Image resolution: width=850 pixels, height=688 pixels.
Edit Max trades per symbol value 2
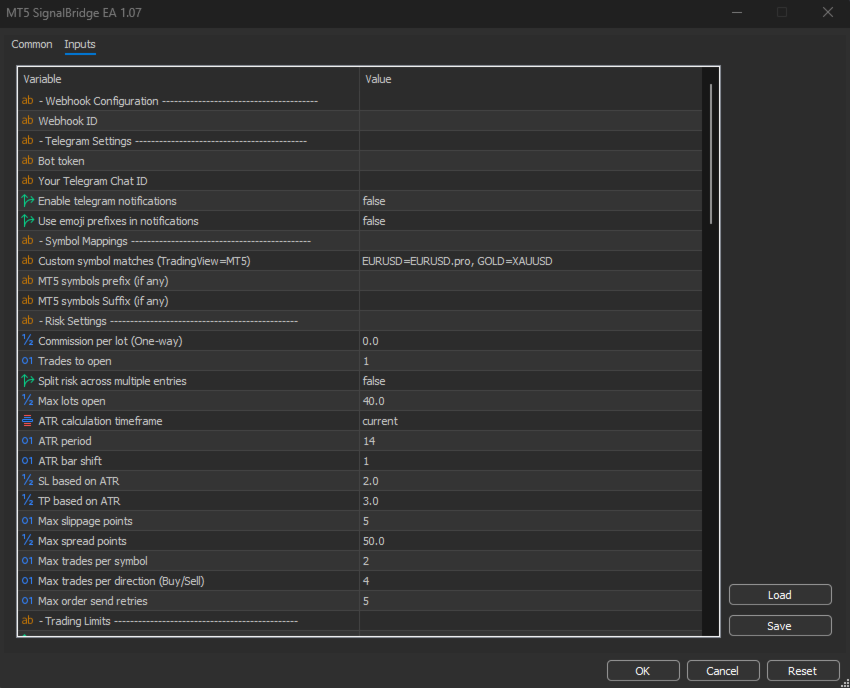531,561
